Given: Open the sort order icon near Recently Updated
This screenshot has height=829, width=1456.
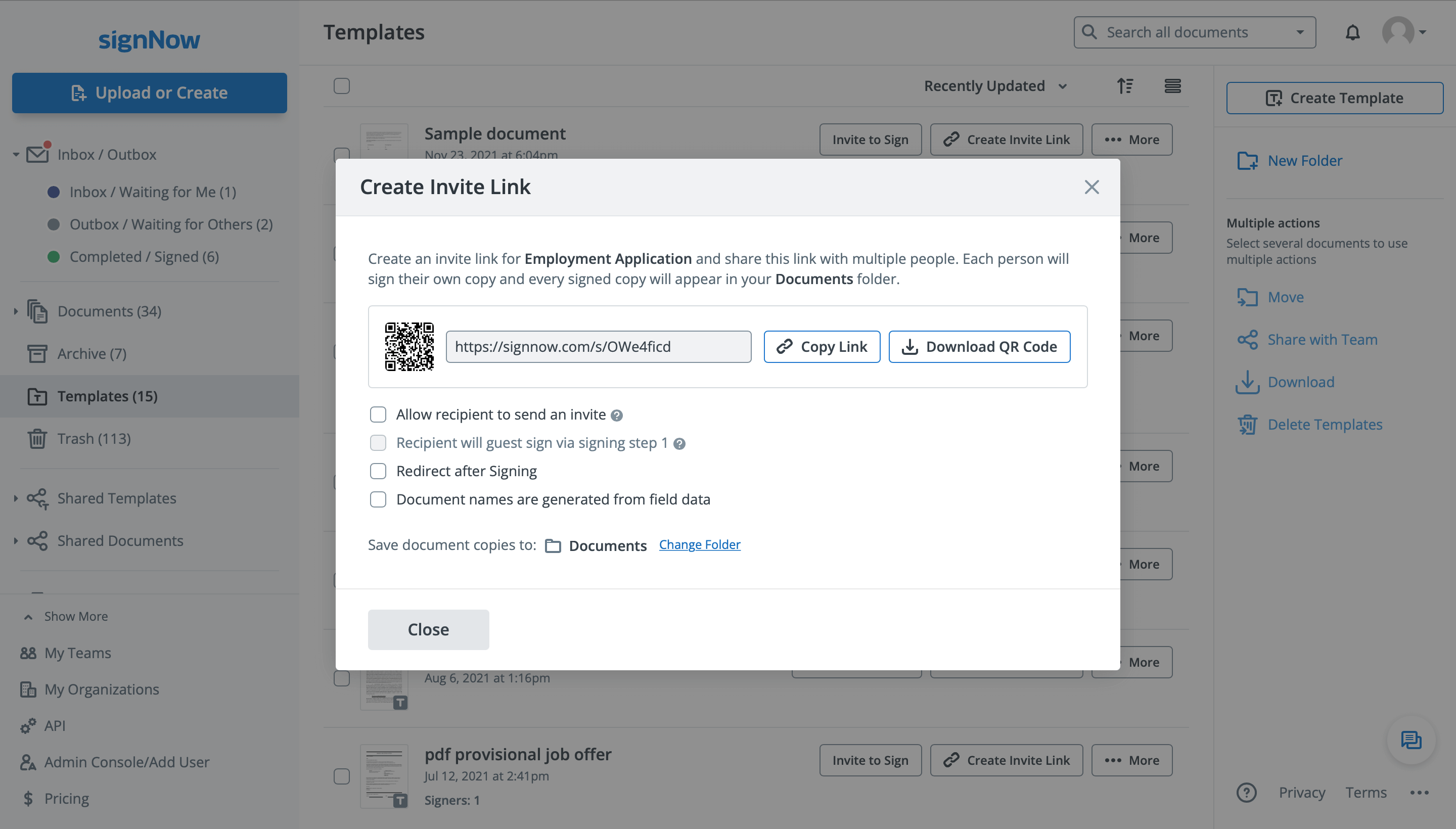Looking at the screenshot, I should 1126,86.
